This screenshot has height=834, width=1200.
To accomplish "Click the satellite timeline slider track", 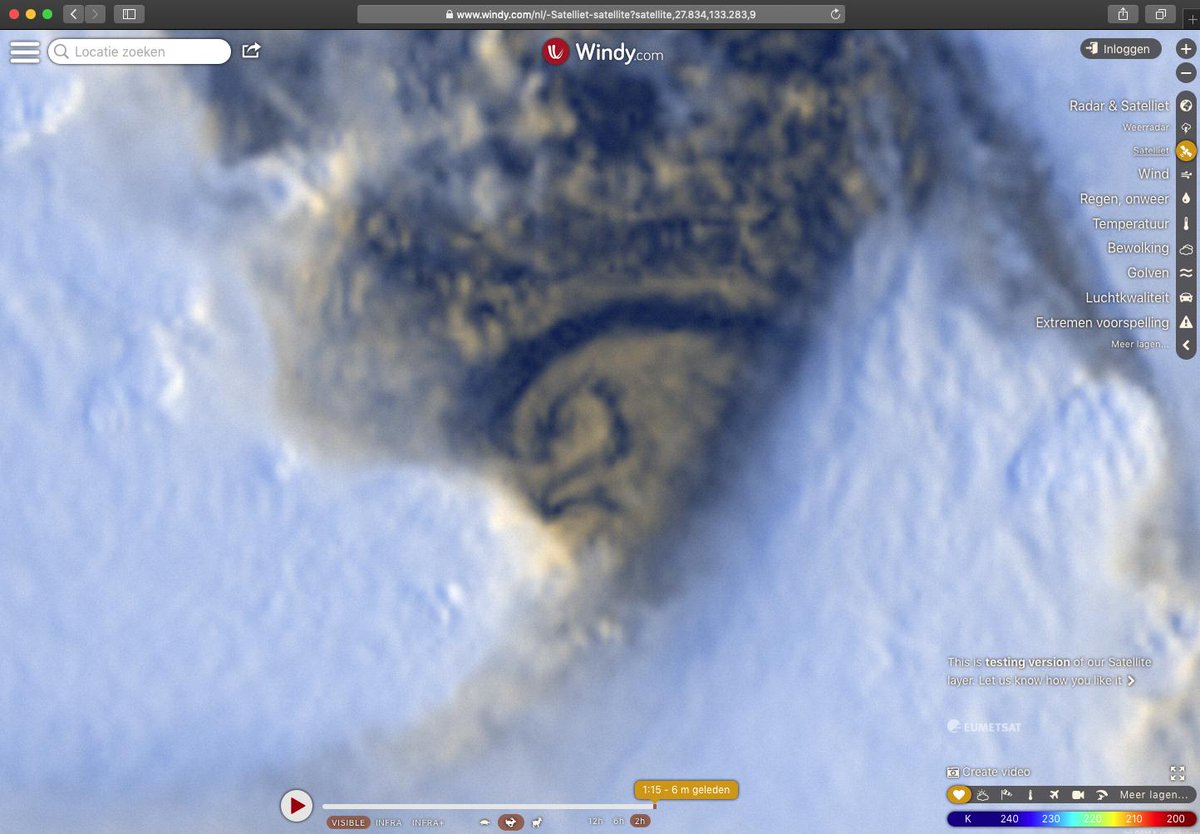I will tap(488, 806).
